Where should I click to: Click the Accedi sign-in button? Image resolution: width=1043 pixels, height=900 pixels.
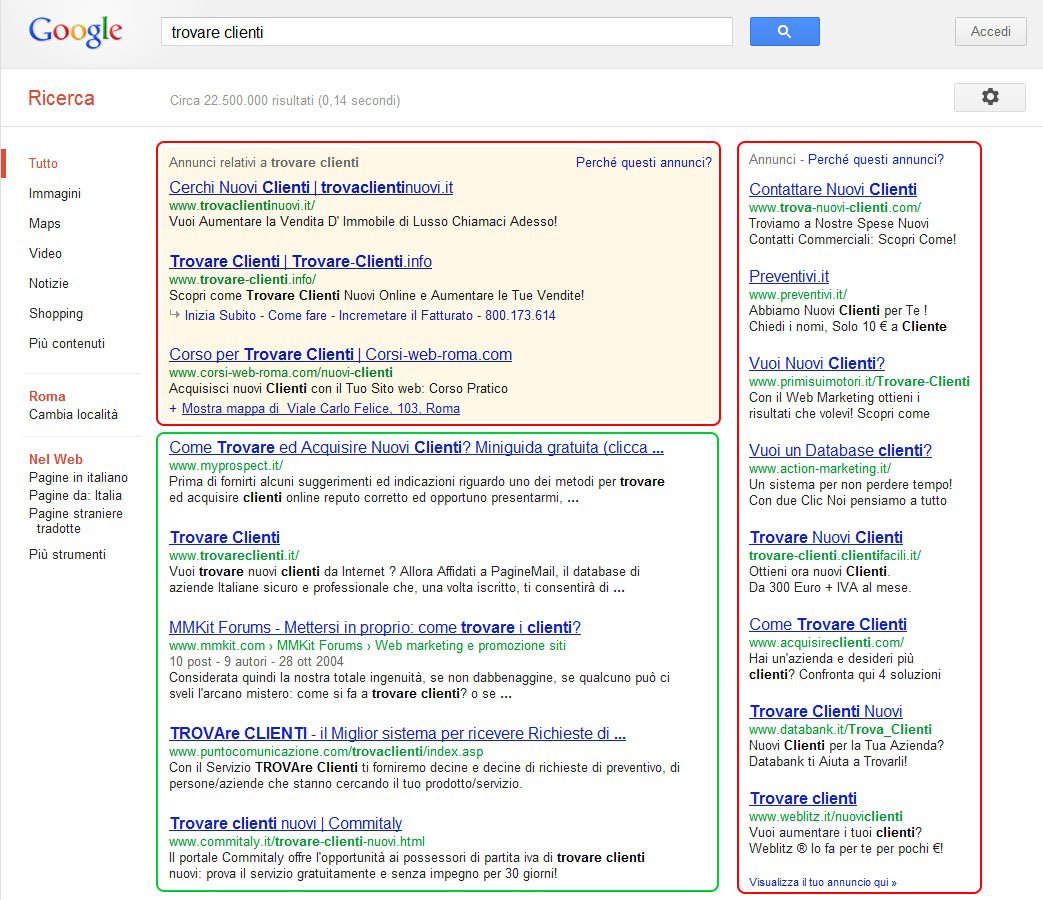pos(990,31)
